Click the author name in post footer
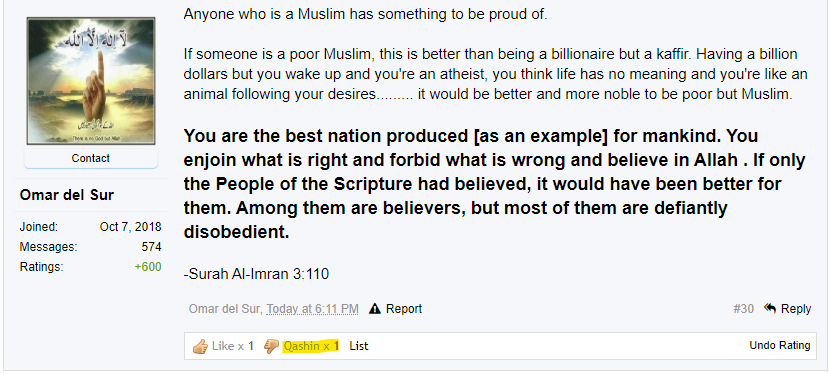 click(x=225, y=309)
